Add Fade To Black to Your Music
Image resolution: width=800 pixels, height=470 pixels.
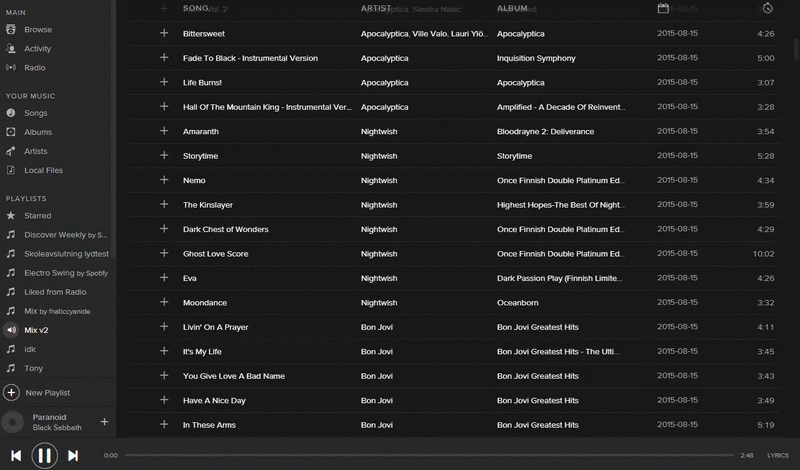[x=164, y=58]
